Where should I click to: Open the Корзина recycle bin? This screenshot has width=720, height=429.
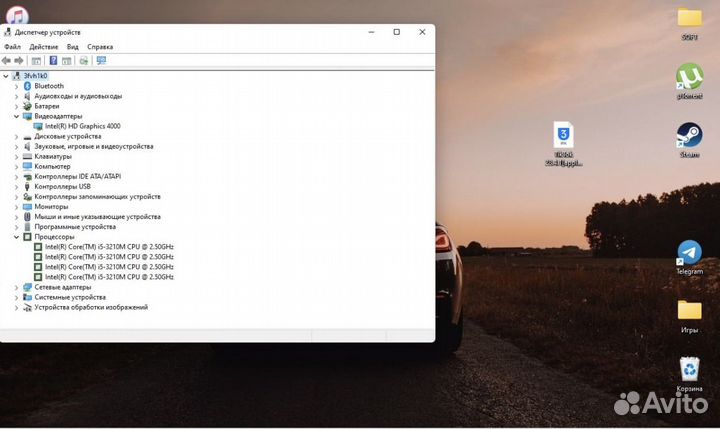(689, 374)
